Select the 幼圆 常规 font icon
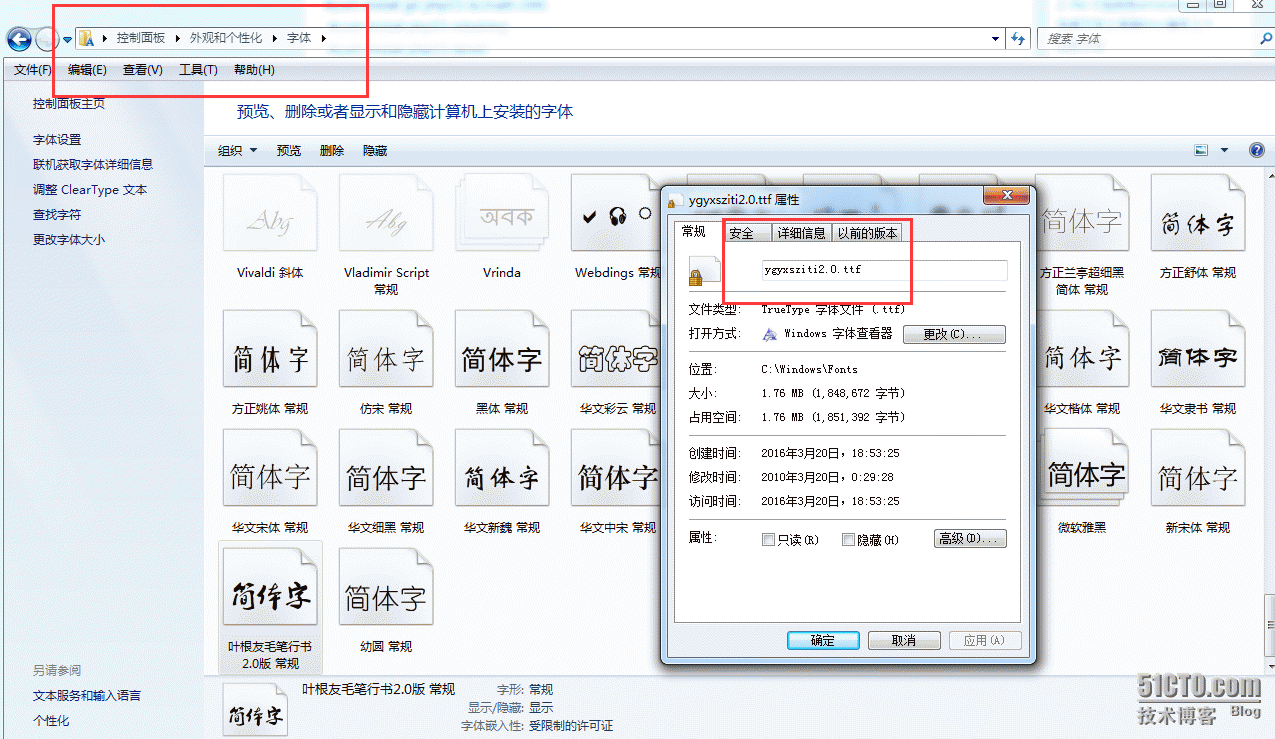Screen dimensions: 1275x739 [x=386, y=588]
